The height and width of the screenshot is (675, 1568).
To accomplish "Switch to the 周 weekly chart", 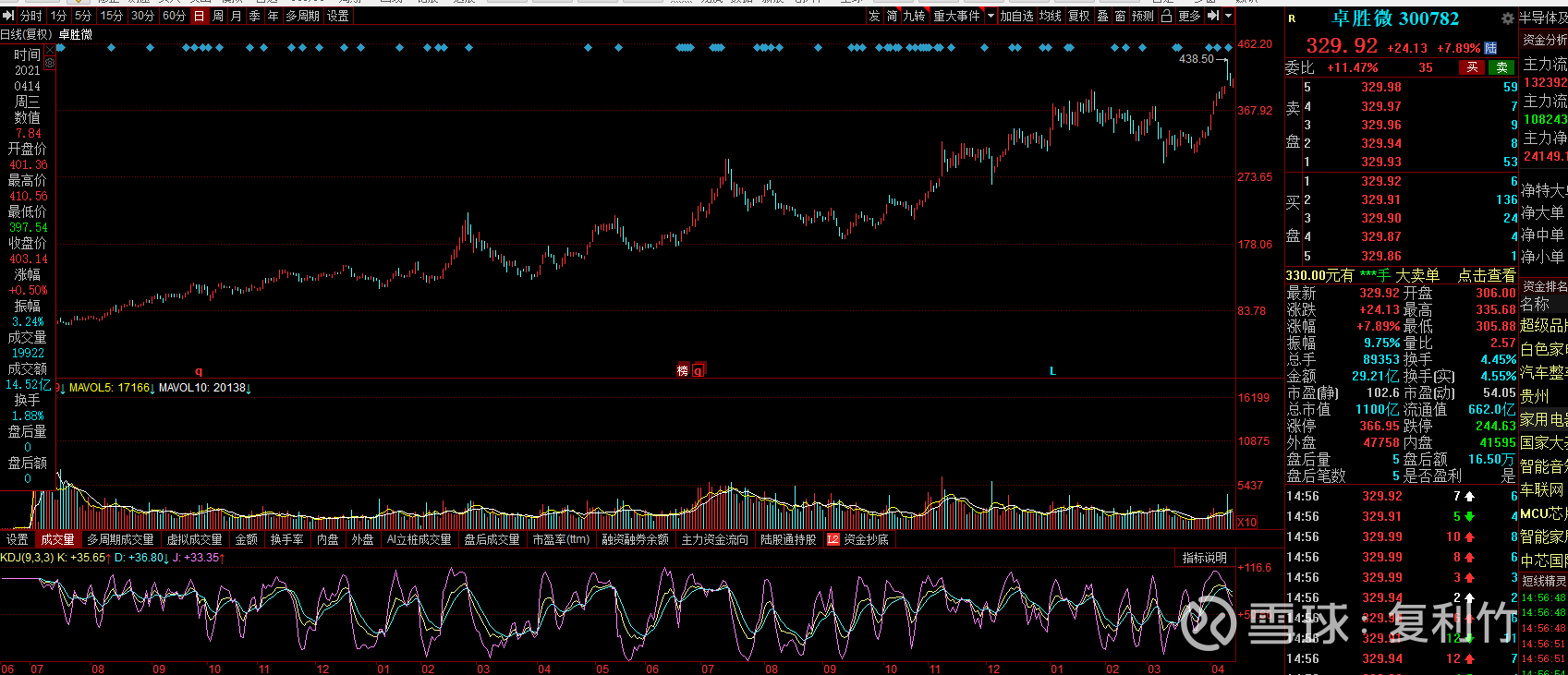I will coord(218,16).
